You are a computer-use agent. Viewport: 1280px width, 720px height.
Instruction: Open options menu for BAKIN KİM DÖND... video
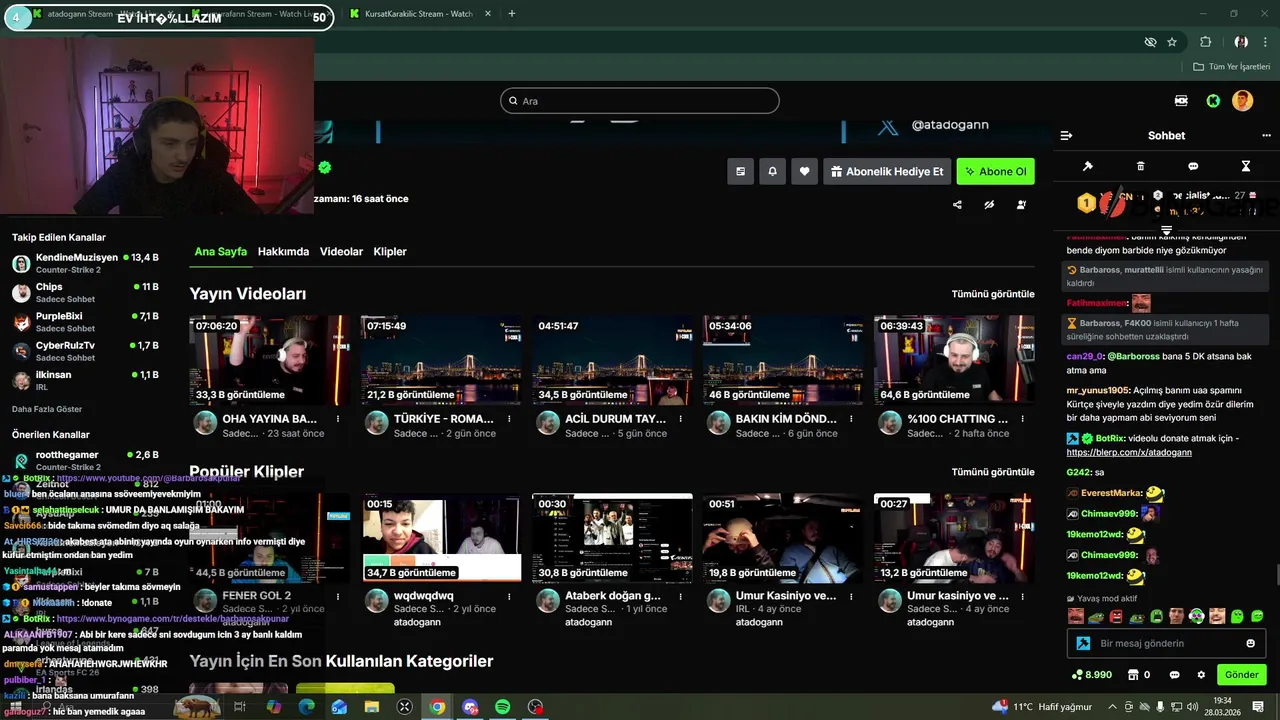point(851,419)
